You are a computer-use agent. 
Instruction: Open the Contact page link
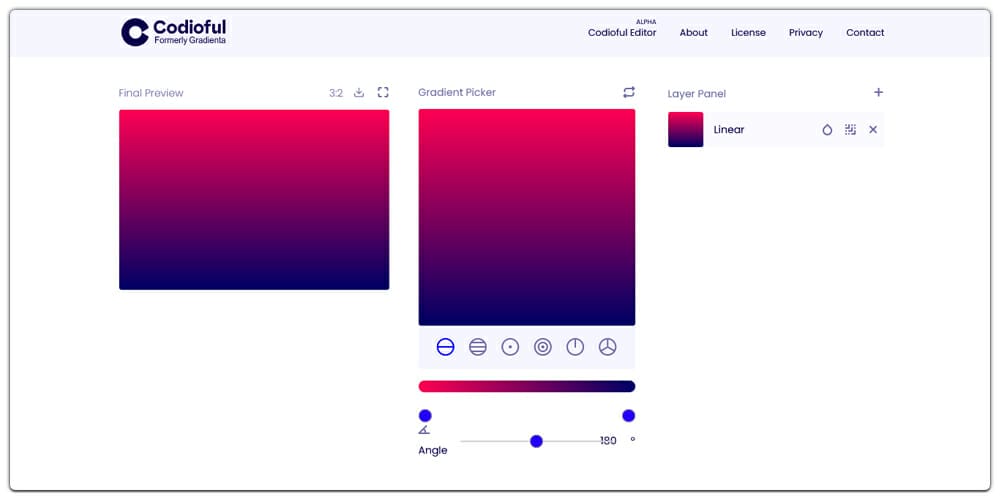click(x=865, y=33)
